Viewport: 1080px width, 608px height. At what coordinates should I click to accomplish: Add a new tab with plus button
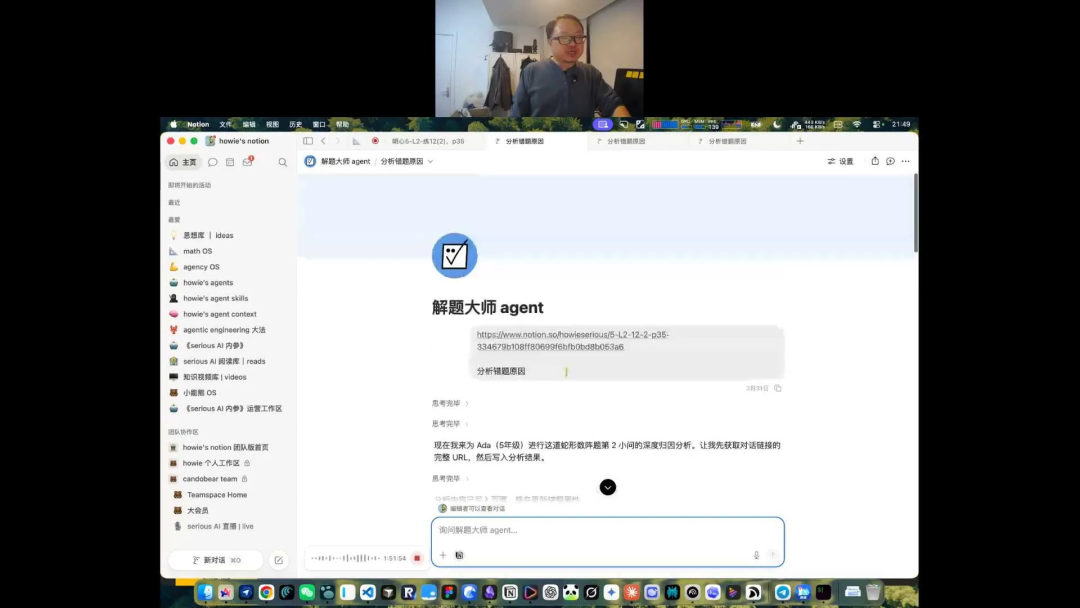(x=800, y=141)
